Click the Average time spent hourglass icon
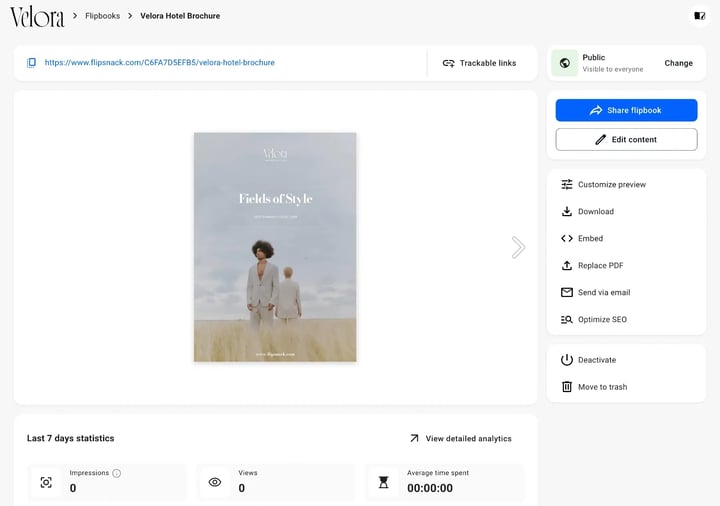The height and width of the screenshot is (506, 720). tap(383, 483)
